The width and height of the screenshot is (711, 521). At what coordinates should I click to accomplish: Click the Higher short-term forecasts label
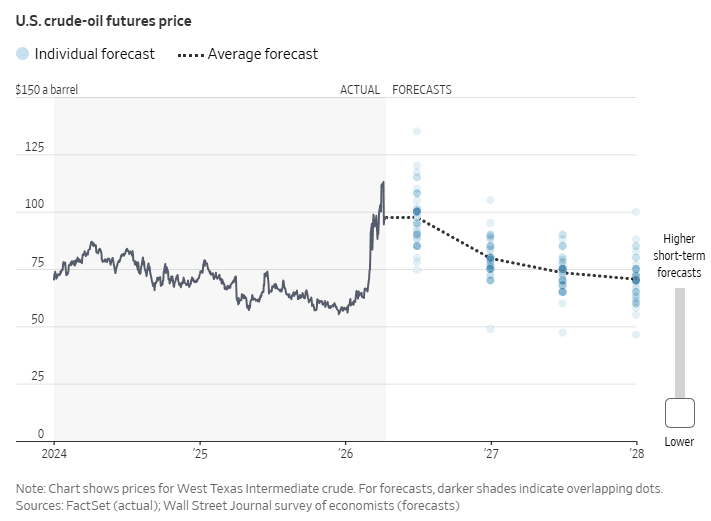[678, 256]
